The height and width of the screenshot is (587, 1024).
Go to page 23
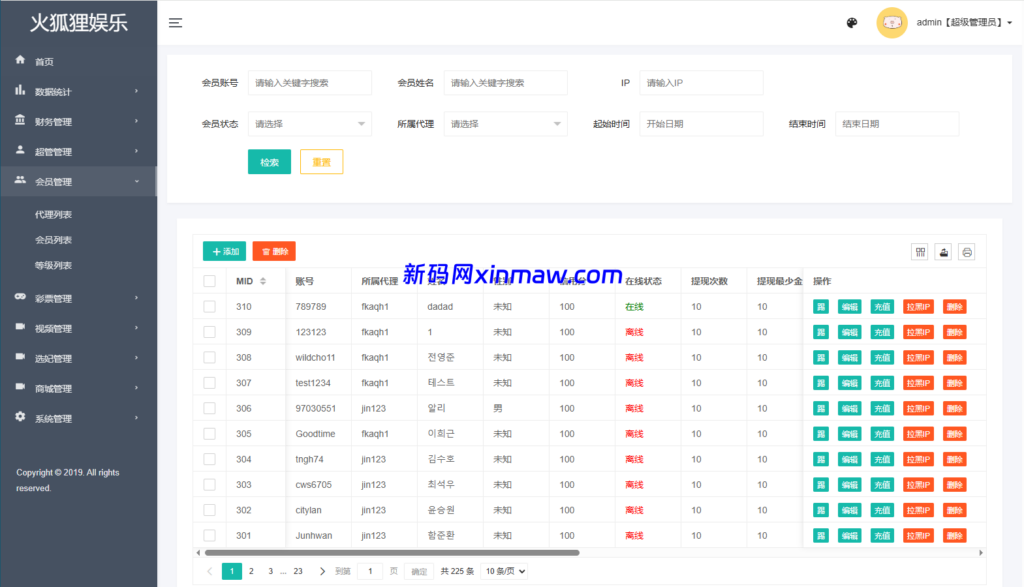[x=298, y=571]
